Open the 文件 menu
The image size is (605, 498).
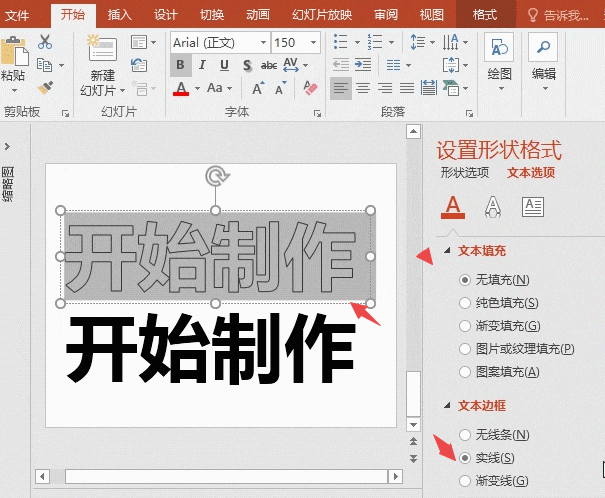[17, 15]
